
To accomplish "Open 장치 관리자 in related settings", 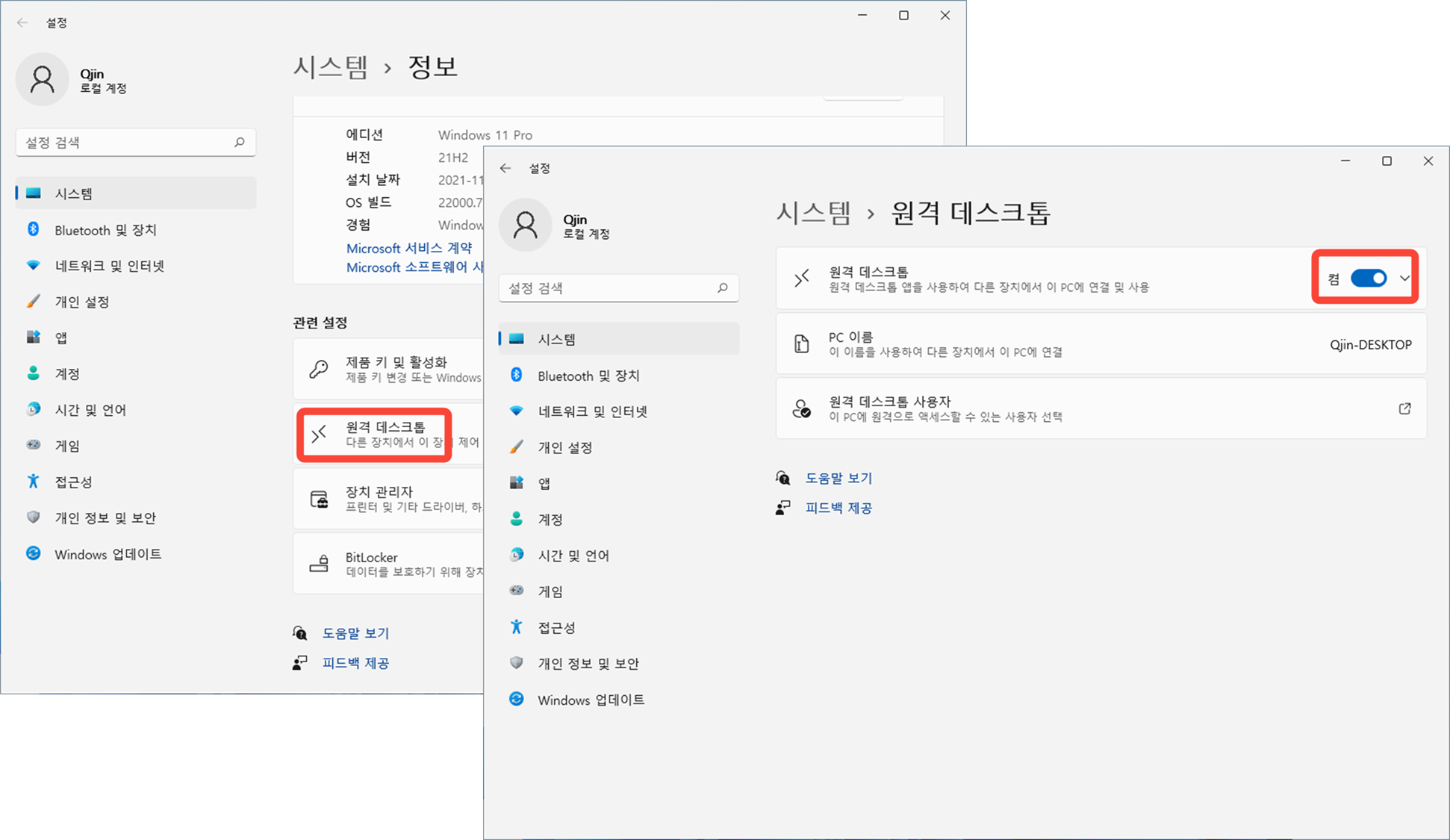I will [388, 499].
